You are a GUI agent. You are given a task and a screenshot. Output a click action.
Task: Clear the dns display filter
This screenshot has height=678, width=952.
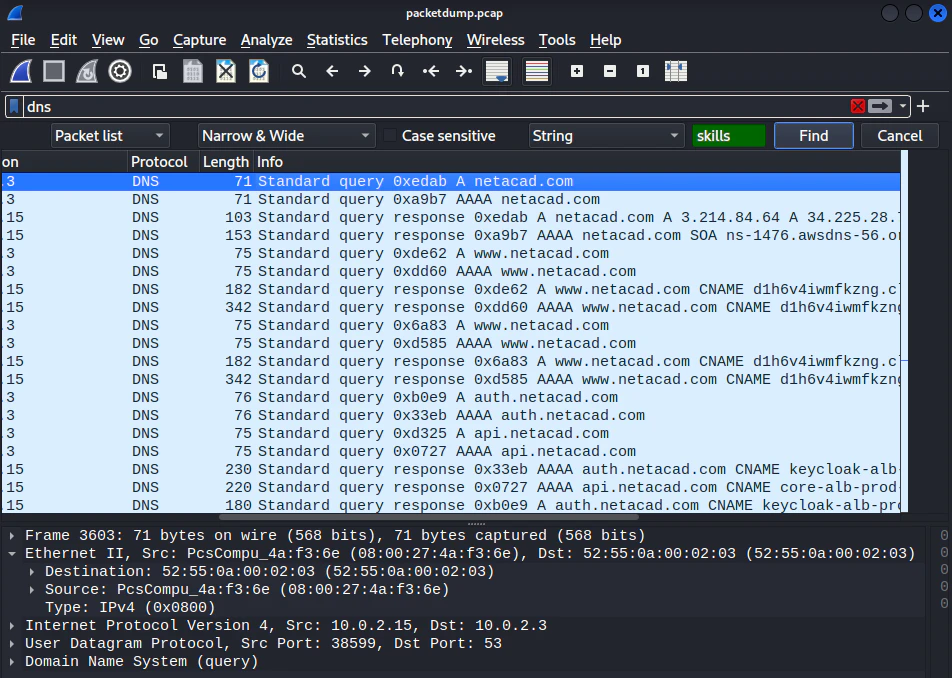pos(858,107)
